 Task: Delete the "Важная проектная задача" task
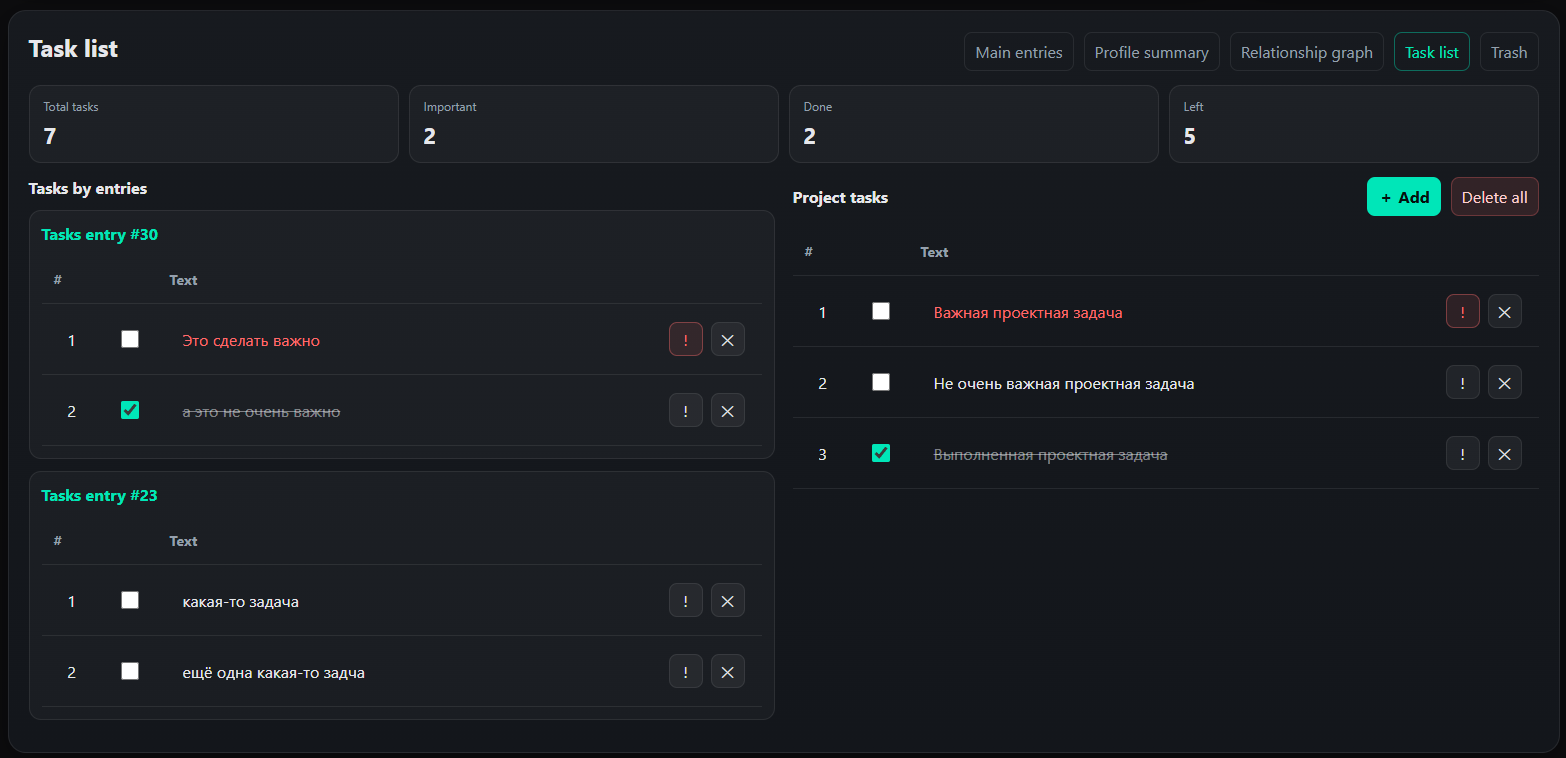click(1505, 312)
